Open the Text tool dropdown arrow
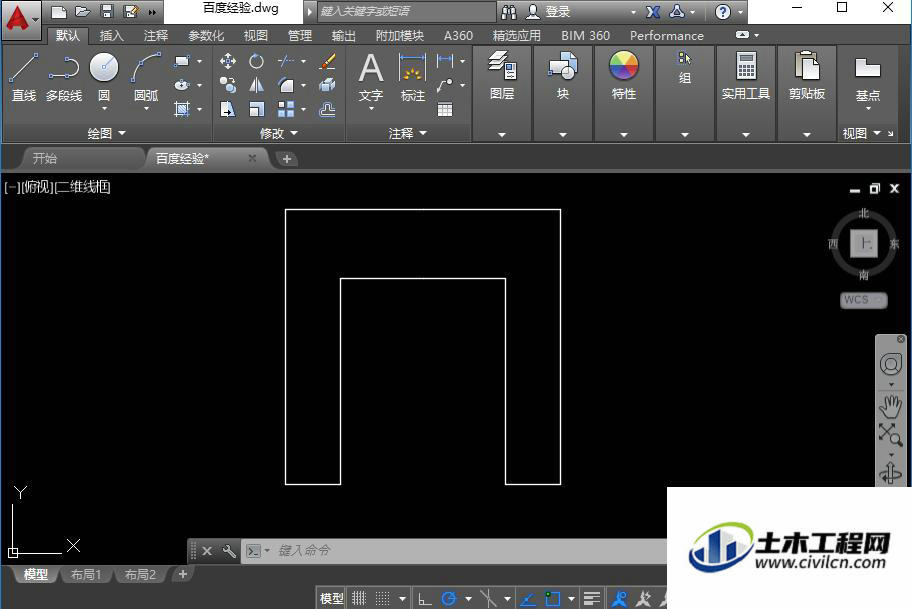The height and width of the screenshot is (609, 912). (x=370, y=108)
